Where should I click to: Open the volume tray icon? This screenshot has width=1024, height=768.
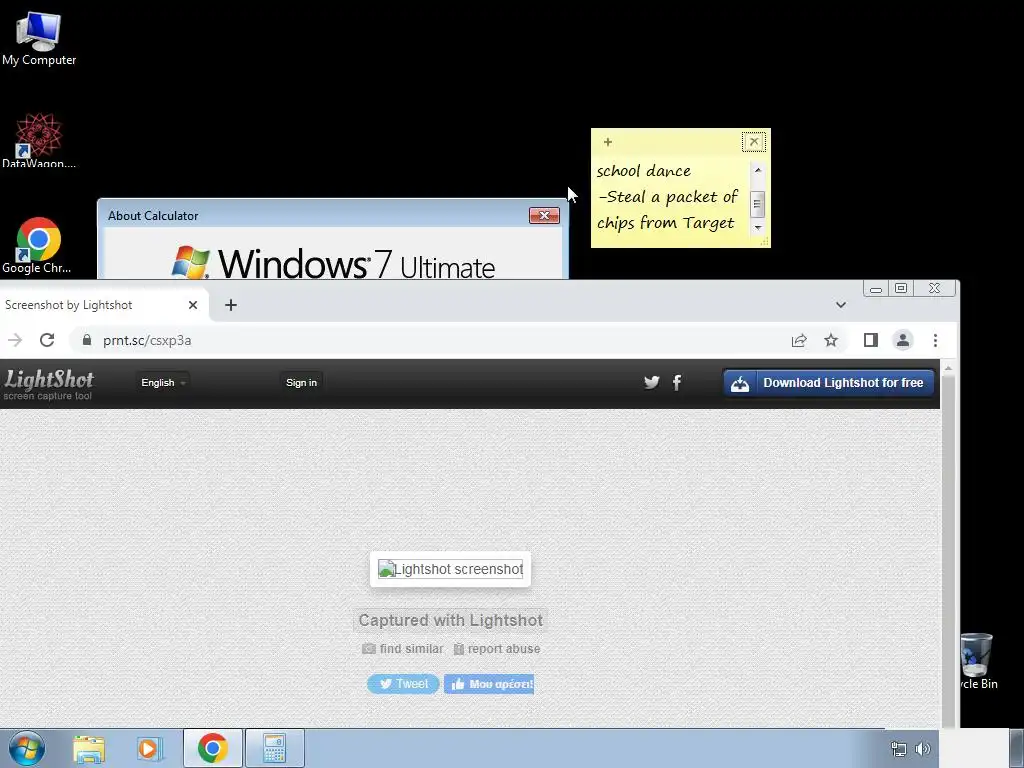(x=923, y=750)
